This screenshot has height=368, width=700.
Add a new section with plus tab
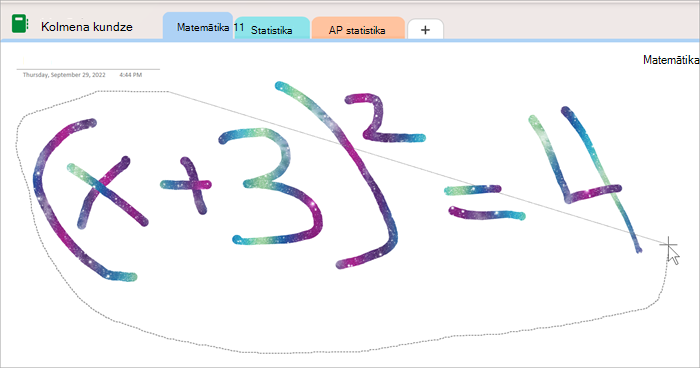(x=425, y=30)
